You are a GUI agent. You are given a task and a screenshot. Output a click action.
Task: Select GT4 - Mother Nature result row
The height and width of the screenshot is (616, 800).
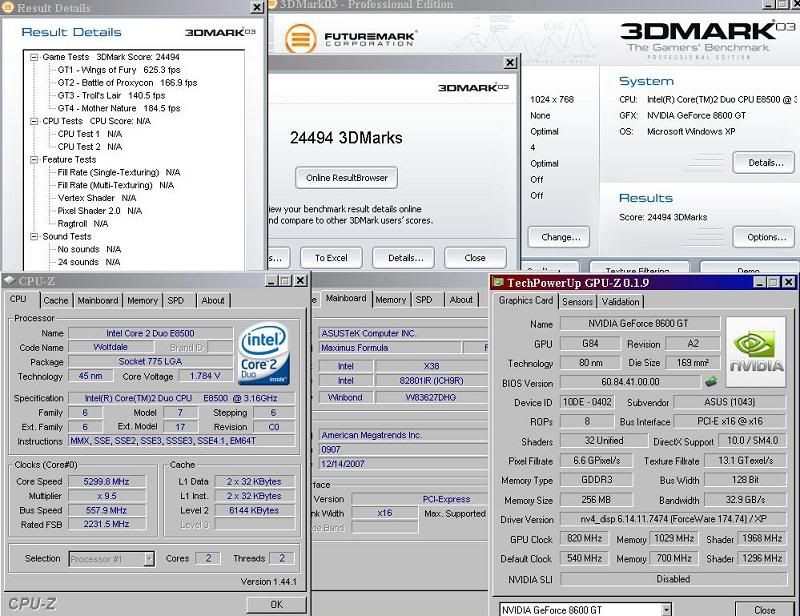pos(119,108)
